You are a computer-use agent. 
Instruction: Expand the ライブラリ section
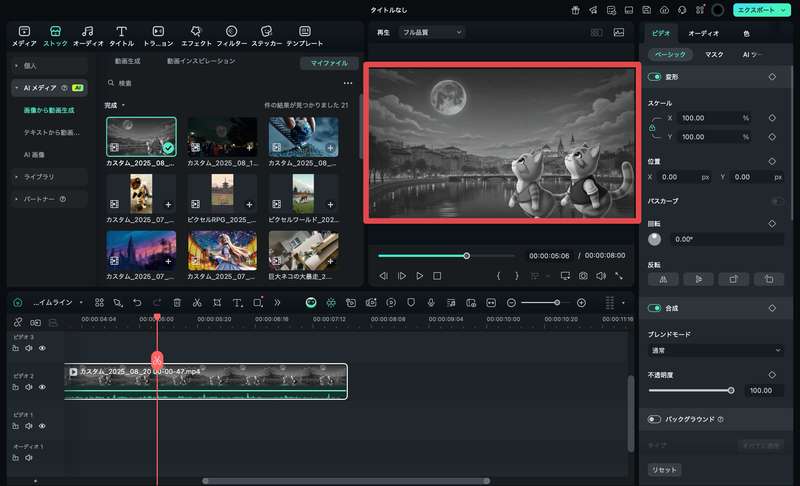(49, 176)
